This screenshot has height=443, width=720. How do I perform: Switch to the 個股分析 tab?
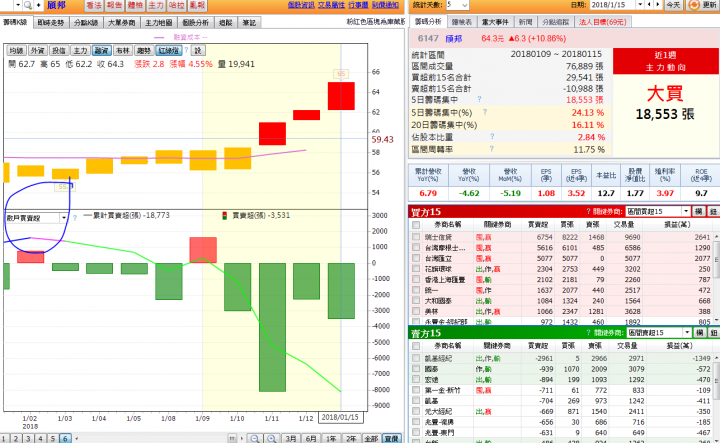[195, 22]
